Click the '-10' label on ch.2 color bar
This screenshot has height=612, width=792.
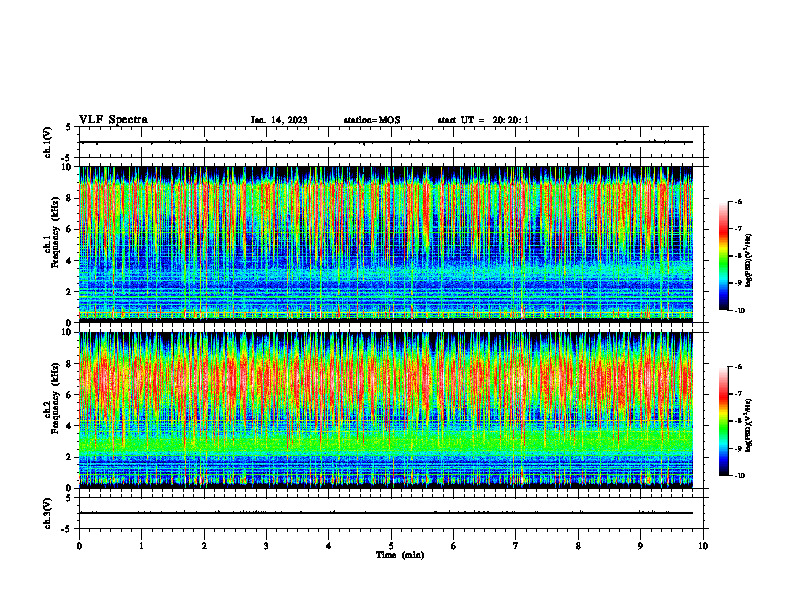click(x=739, y=476)
